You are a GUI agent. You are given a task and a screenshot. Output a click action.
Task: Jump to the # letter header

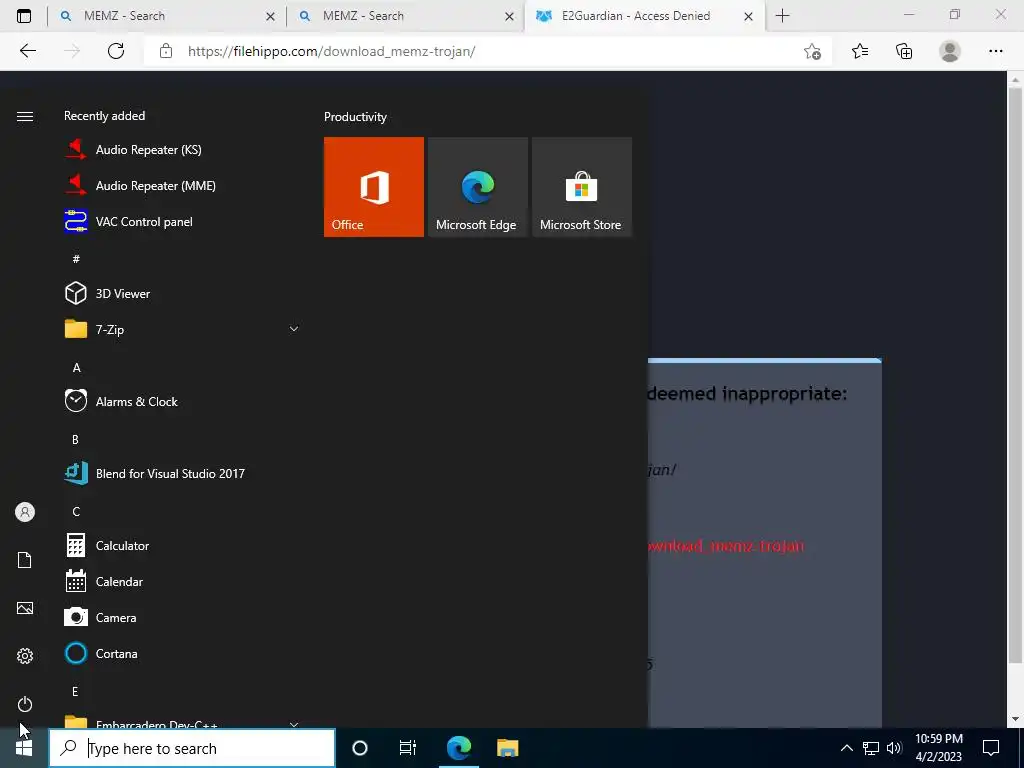pos(76,259)
